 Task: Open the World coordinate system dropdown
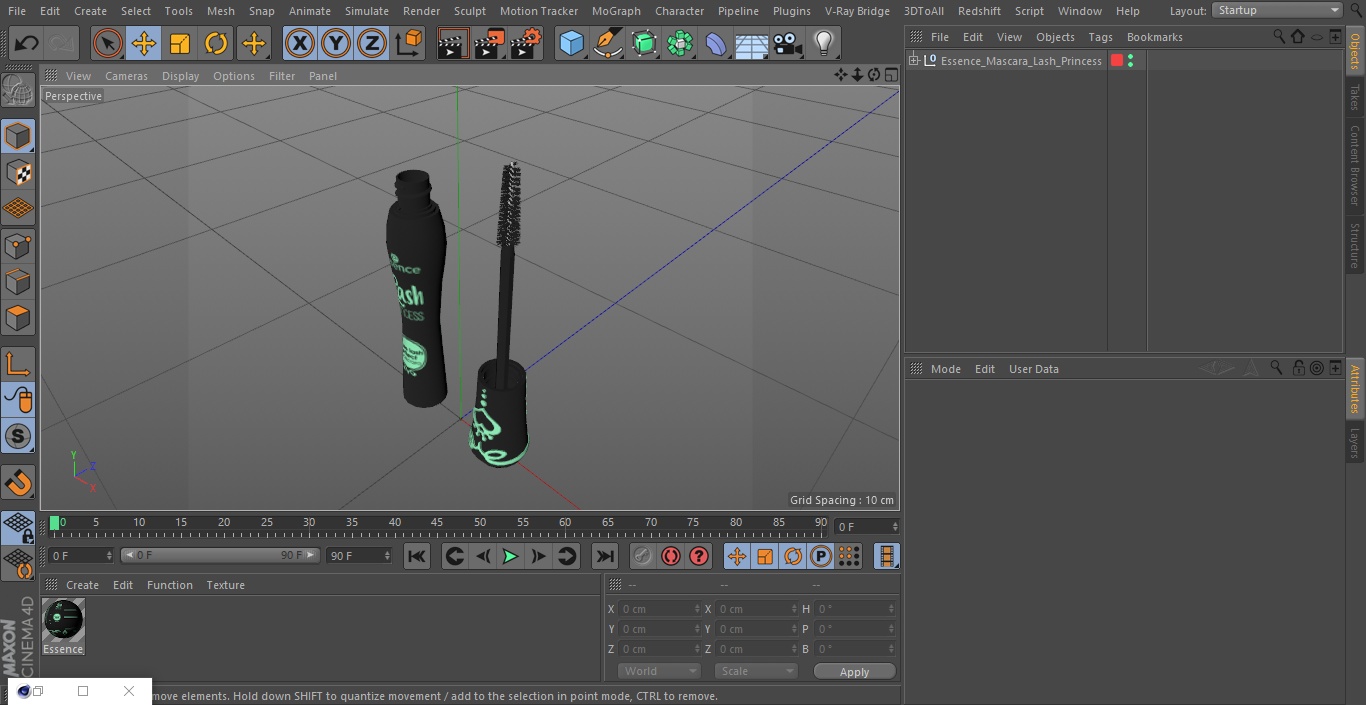click(x=659, y=671)
